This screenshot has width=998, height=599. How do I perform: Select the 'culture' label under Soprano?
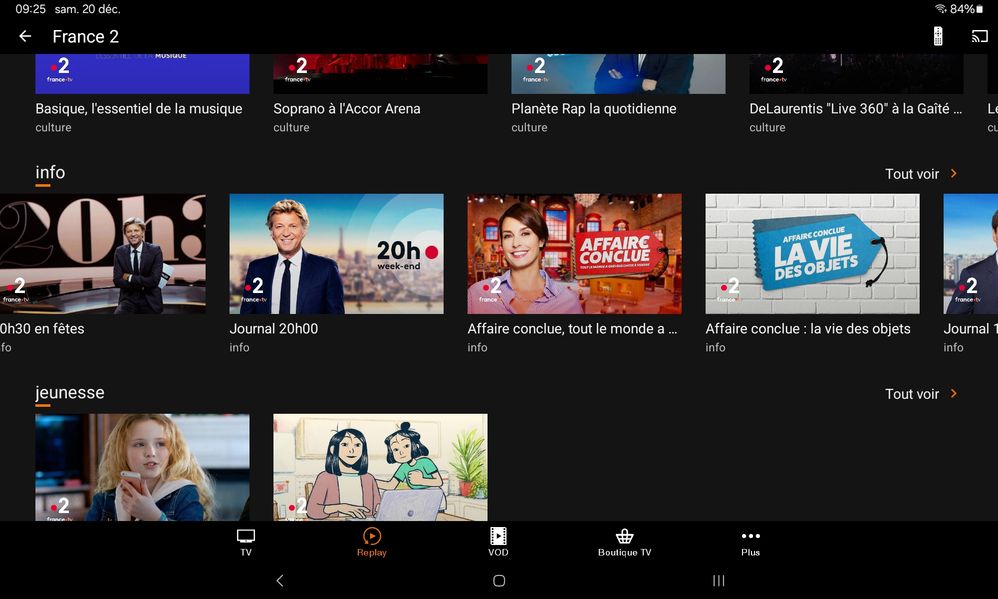pyautogui.click(x=291, y=127)
